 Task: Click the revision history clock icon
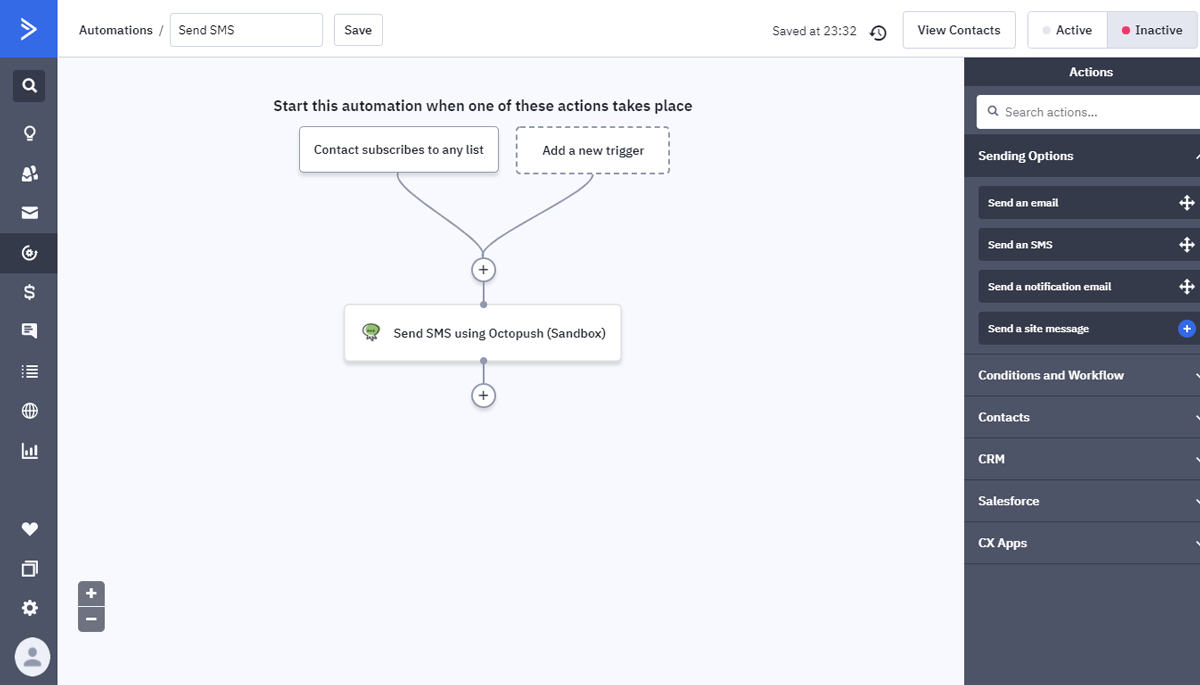878,32
